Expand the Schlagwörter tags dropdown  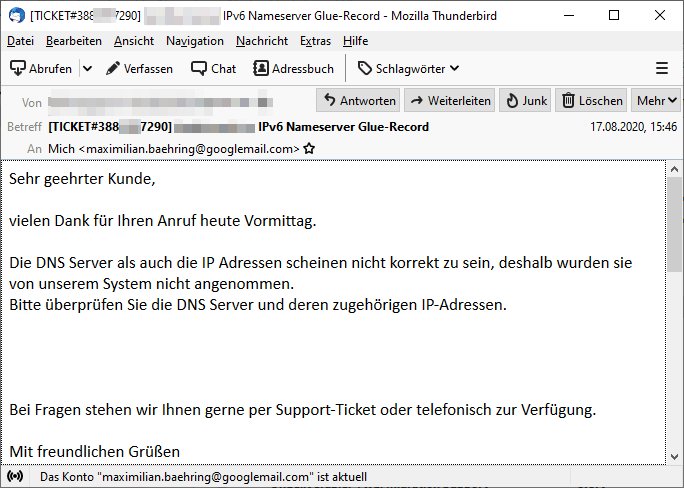[408, 68]
